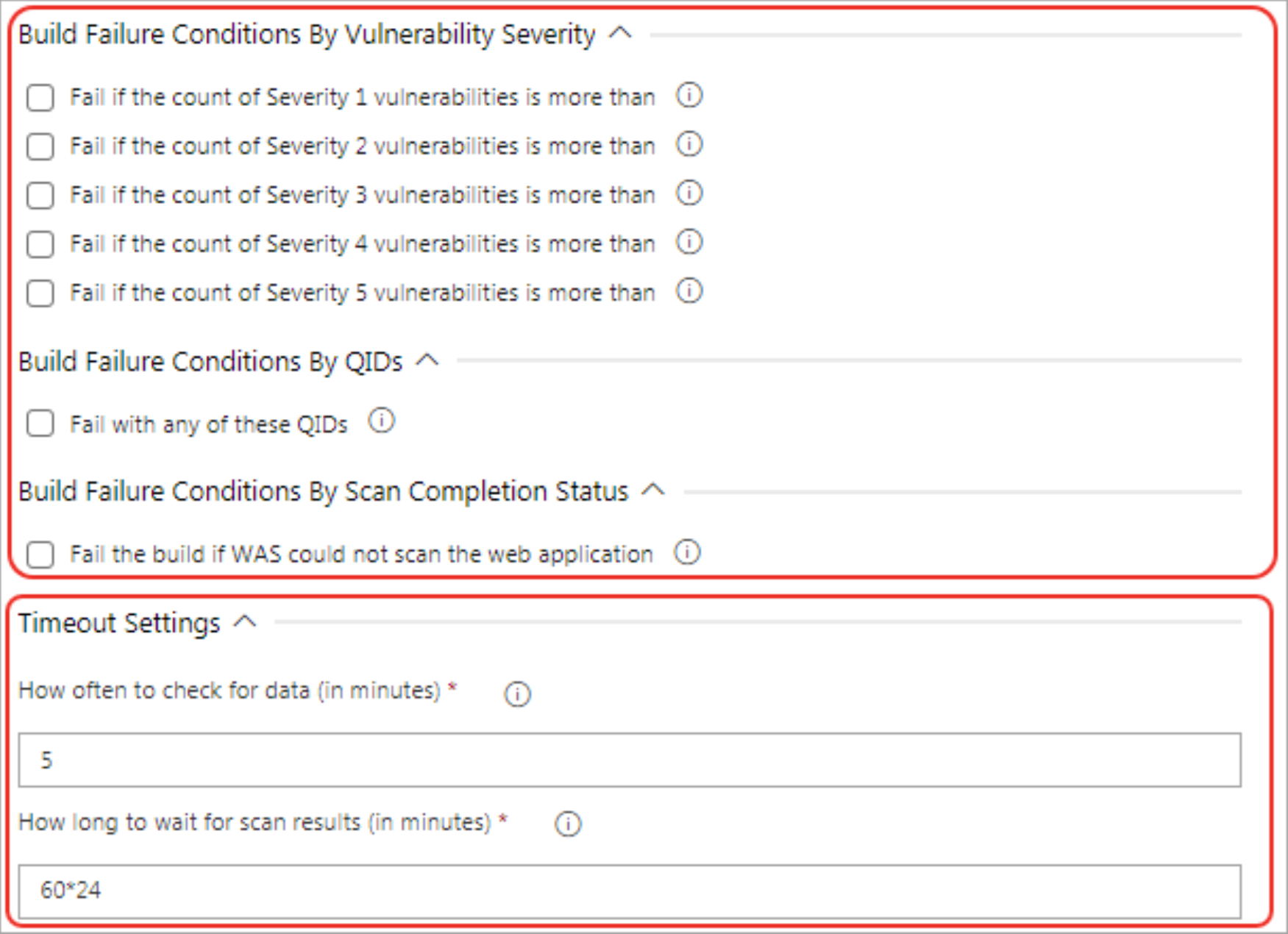Viewport: 1288px width, 934px height.
Task: Collapse Build Failure Conditions By Vulnerability Severity
Action: click(x=621, y=34)
